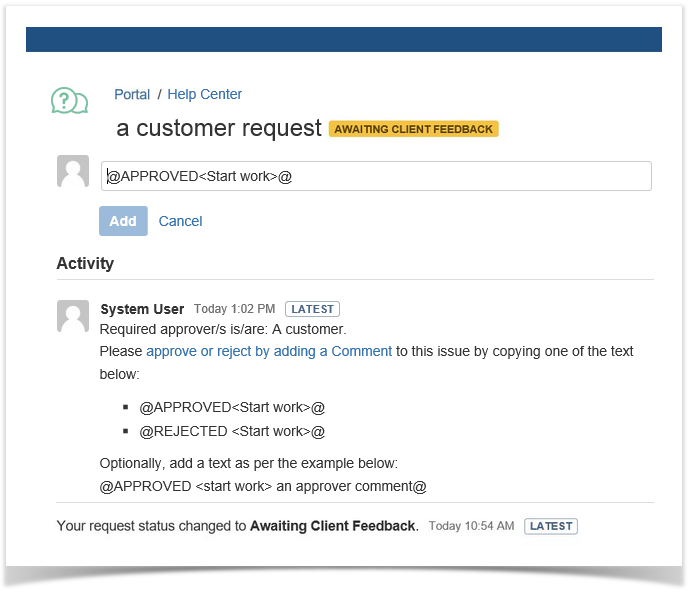This screenshot has height=595, width=696.
Task: Click the Today 10:54 AM timestamp
Action: tap(471, 526)
